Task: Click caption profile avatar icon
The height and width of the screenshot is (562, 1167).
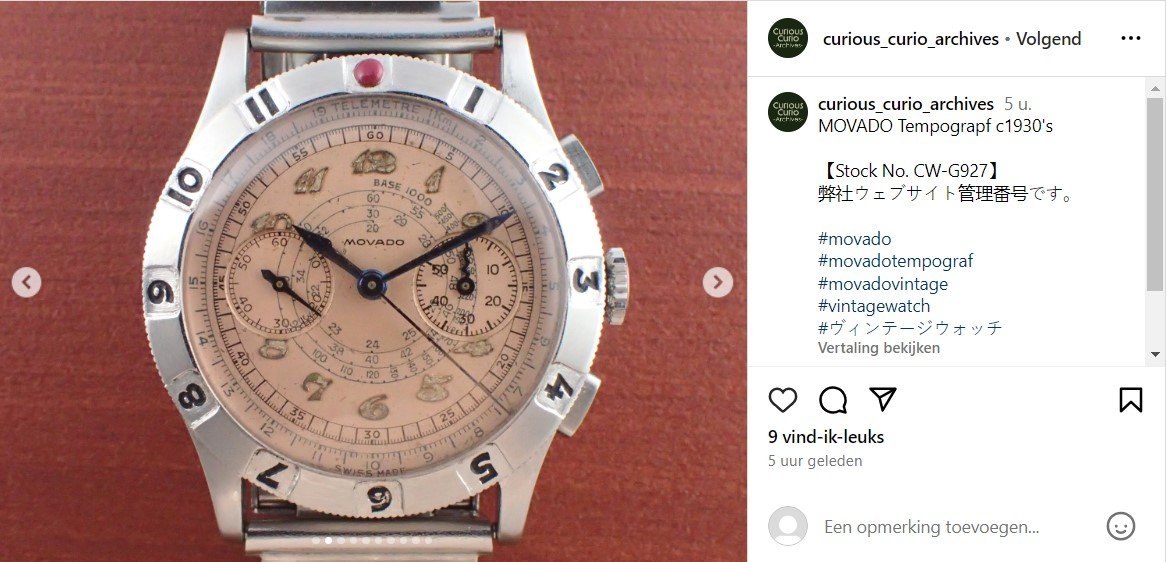Action: coord(788,112)
